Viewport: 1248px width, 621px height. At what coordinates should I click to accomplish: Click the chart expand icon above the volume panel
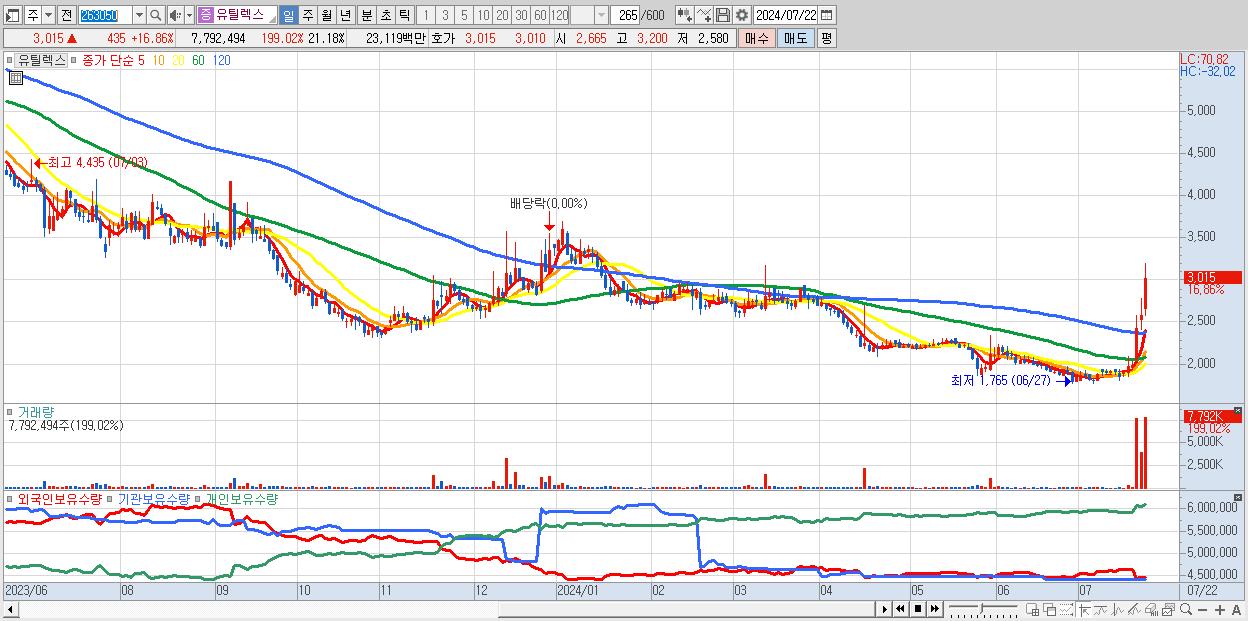tap(1238, 410)
